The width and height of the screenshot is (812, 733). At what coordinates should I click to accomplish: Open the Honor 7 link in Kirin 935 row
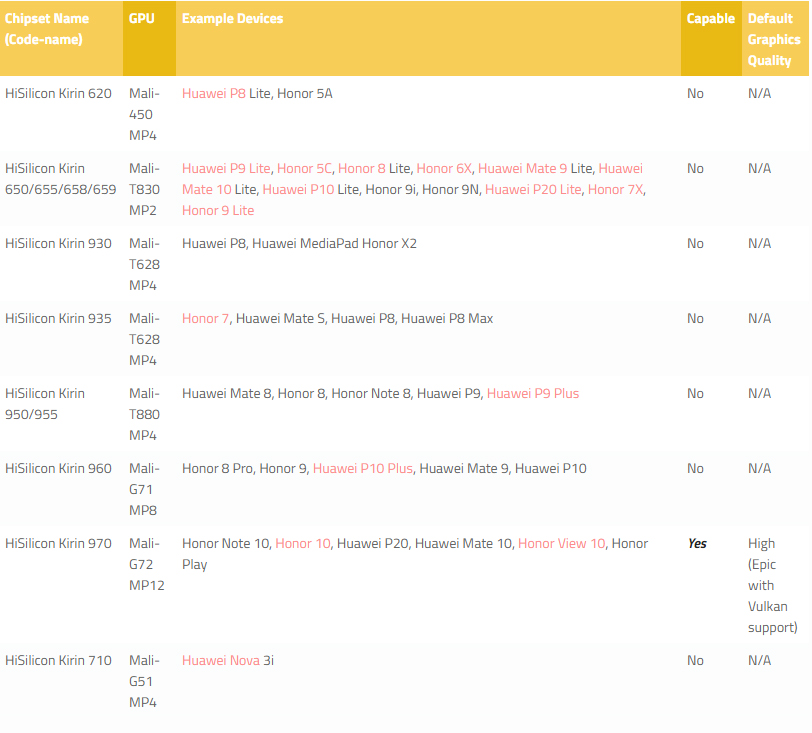coord(205,319)
